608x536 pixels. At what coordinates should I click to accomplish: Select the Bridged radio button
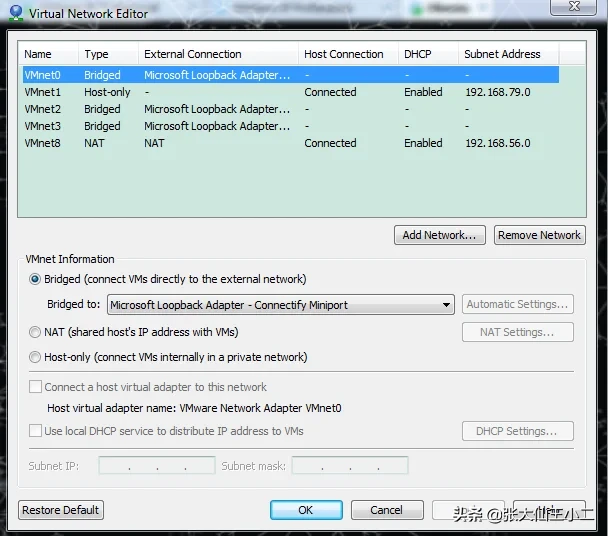tap(35, 279)
